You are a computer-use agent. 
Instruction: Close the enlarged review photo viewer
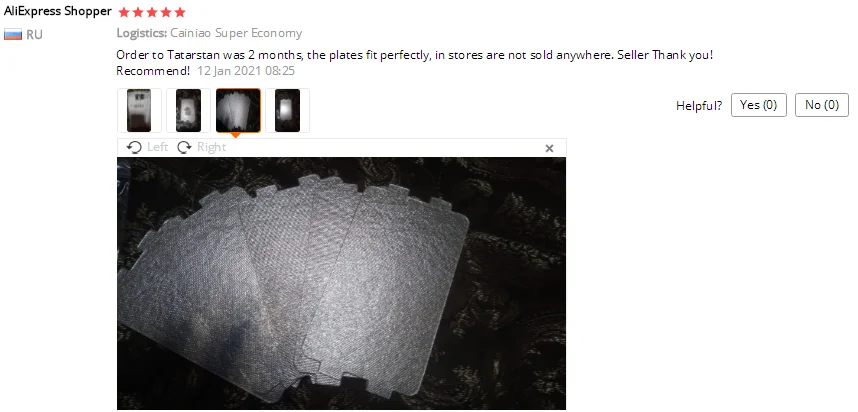[549, 148]
